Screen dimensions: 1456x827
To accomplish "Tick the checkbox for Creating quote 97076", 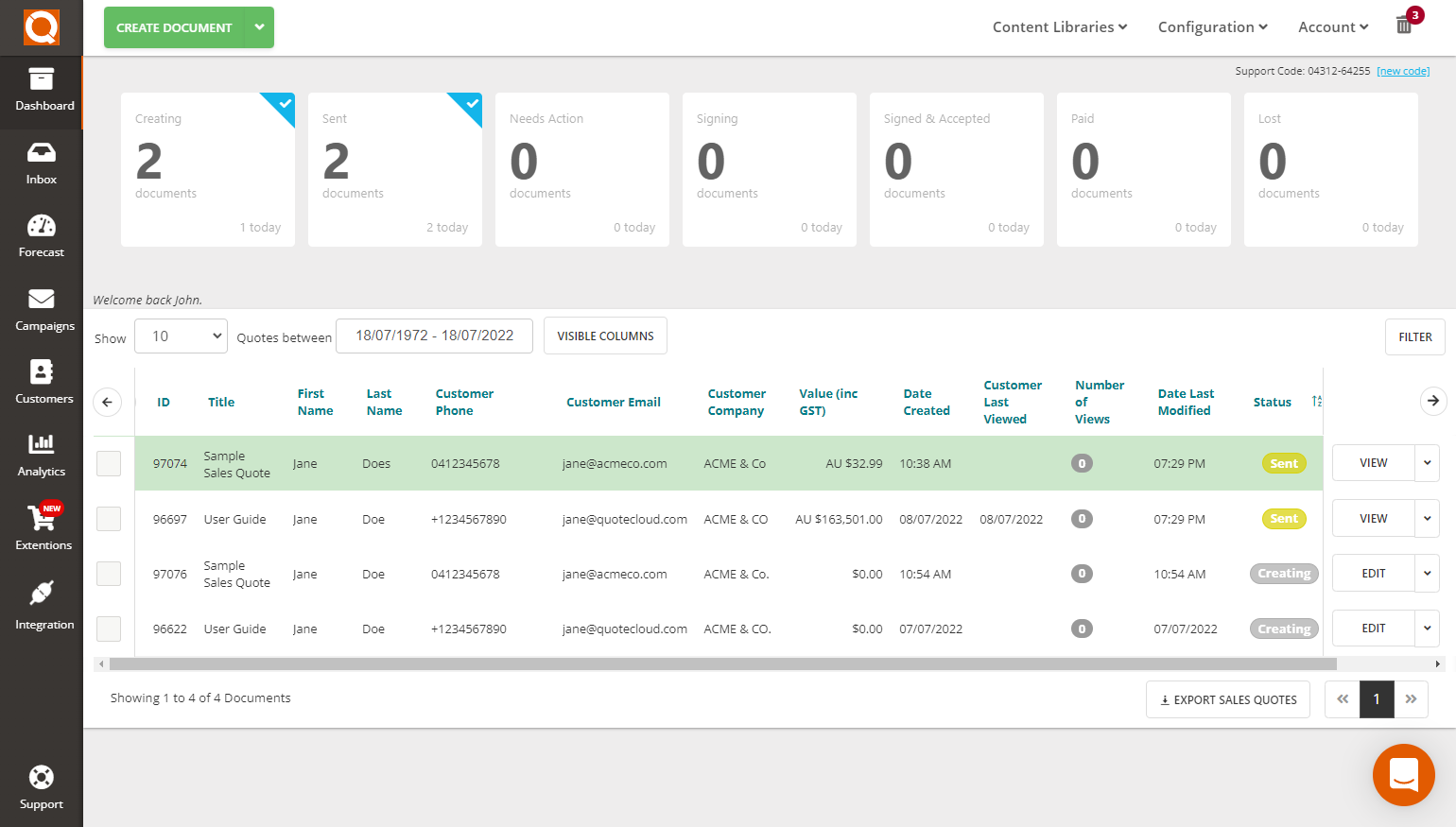I will (x=107, y=573).
